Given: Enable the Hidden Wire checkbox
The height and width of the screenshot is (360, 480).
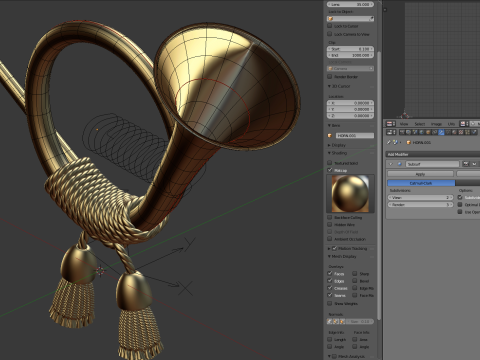Looking at the screenshot, I should coord(330,225).
